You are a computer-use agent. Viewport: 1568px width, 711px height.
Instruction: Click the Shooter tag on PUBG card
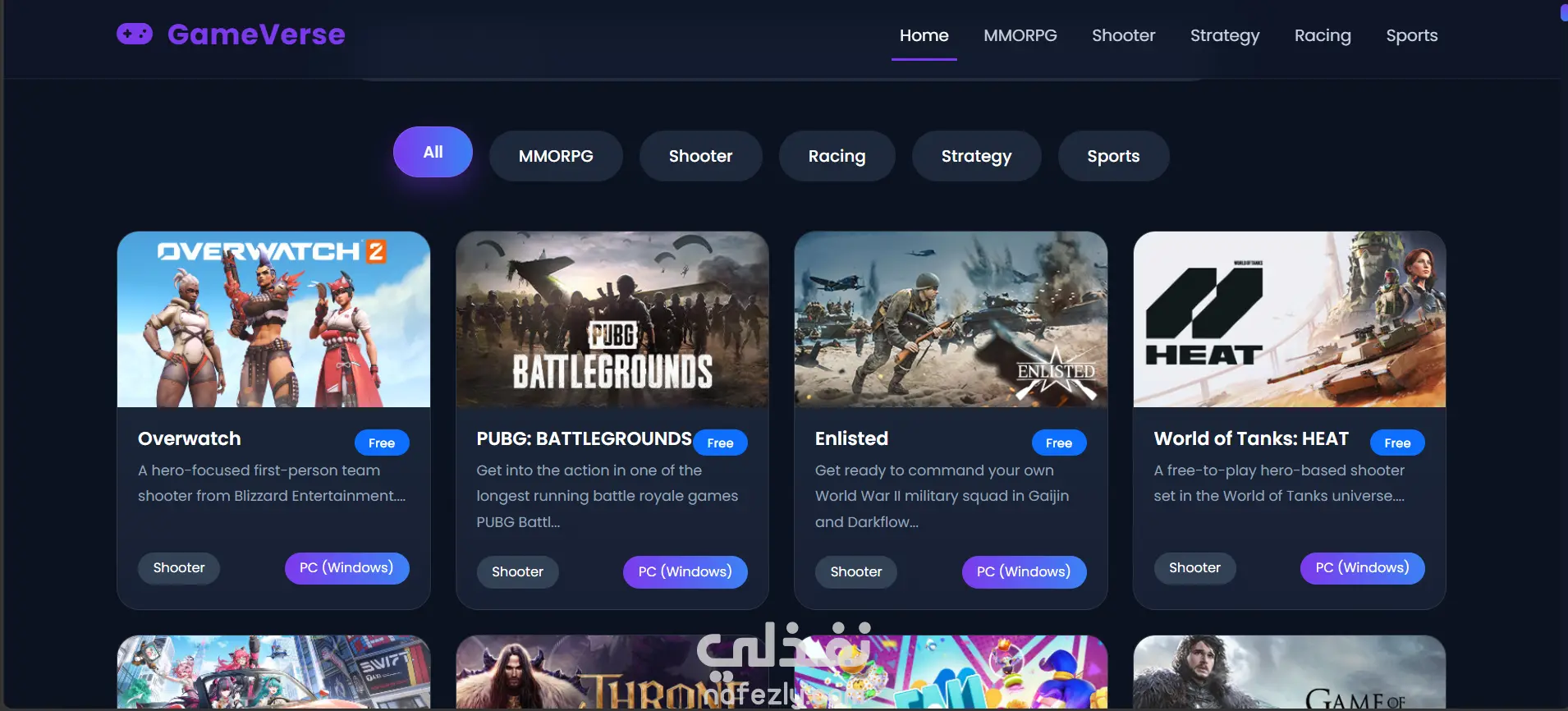pyautogui.click(x=518, y=572)
